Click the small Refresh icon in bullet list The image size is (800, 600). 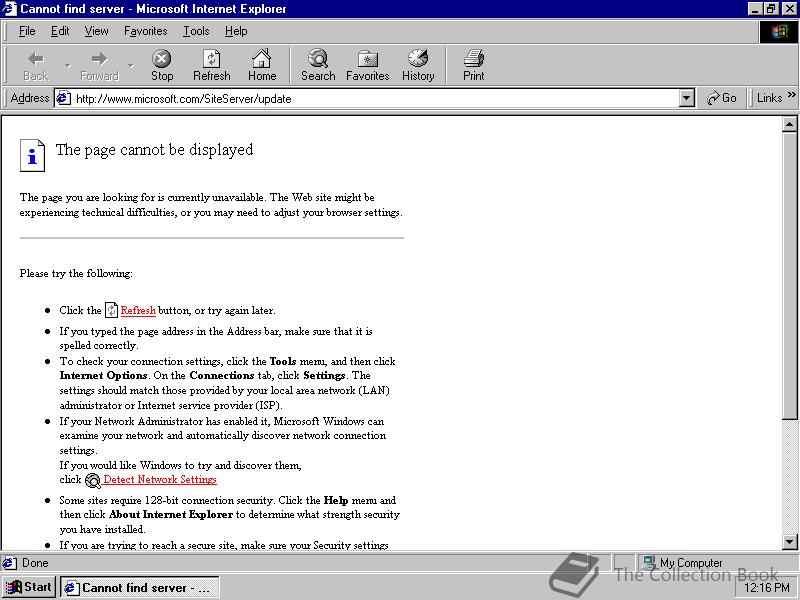click(111, 310)
